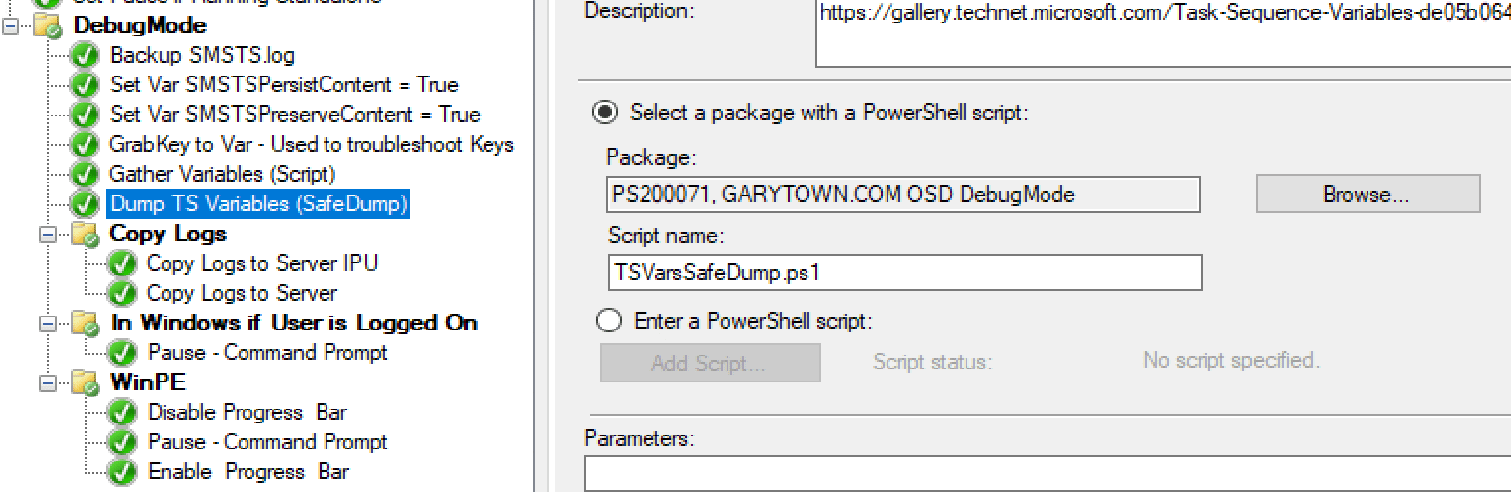Click the WinPE group folder icon
Viewport: 1511px width, 492px height.
(85, 383)
